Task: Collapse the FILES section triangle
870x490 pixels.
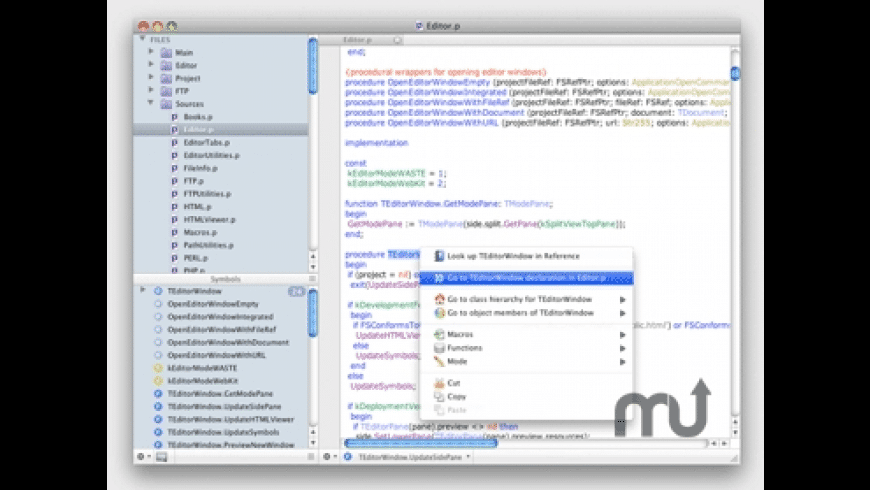Action: [x=143, y=39]
